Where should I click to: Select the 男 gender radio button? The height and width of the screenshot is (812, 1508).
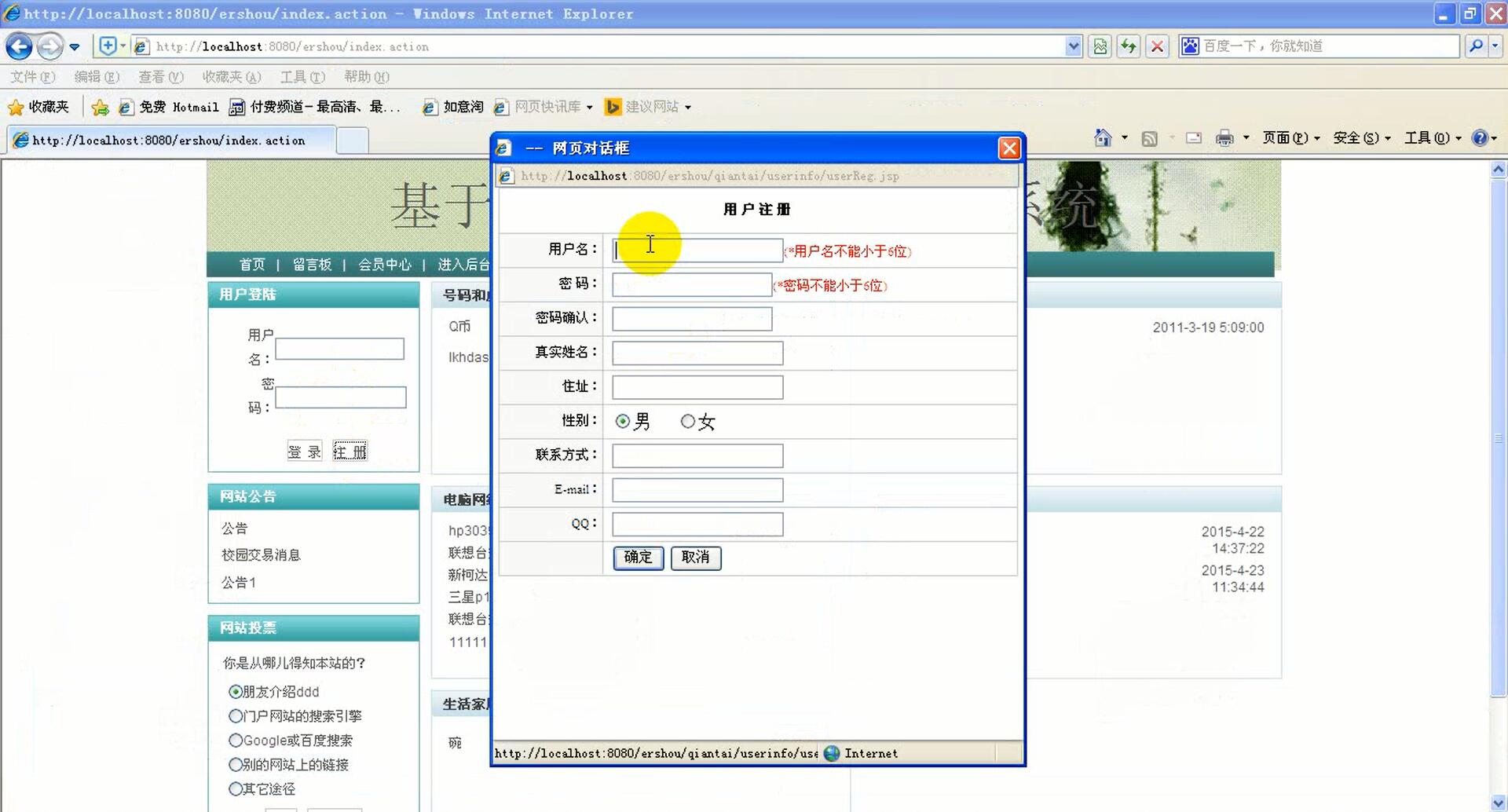coord(623,422)
